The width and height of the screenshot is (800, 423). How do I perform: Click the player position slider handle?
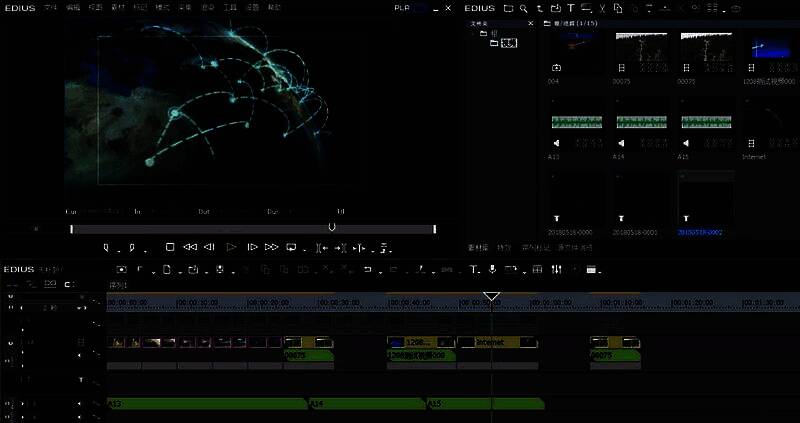pyautogui.click(x=332, y=227)
